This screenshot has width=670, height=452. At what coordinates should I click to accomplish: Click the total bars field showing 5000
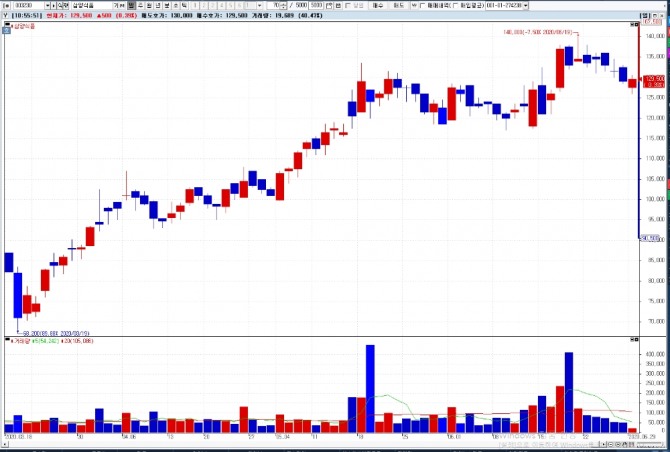point(316,6)
